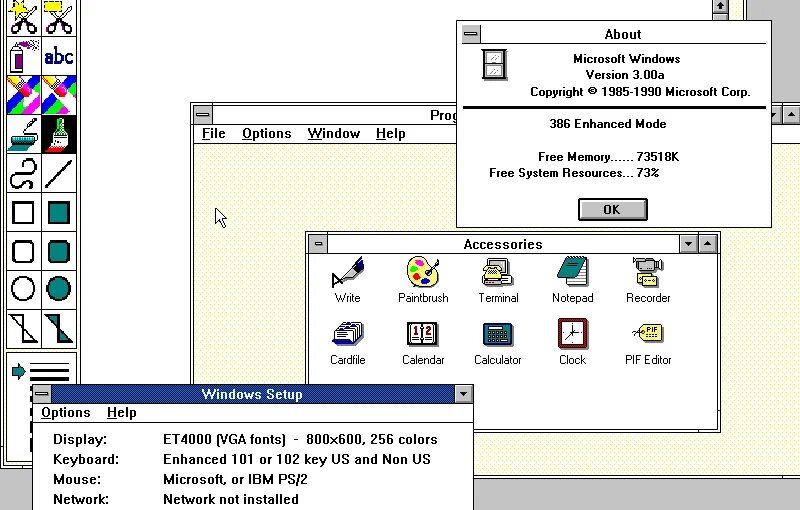Select the rectangular Pick scissors tool

59,17
